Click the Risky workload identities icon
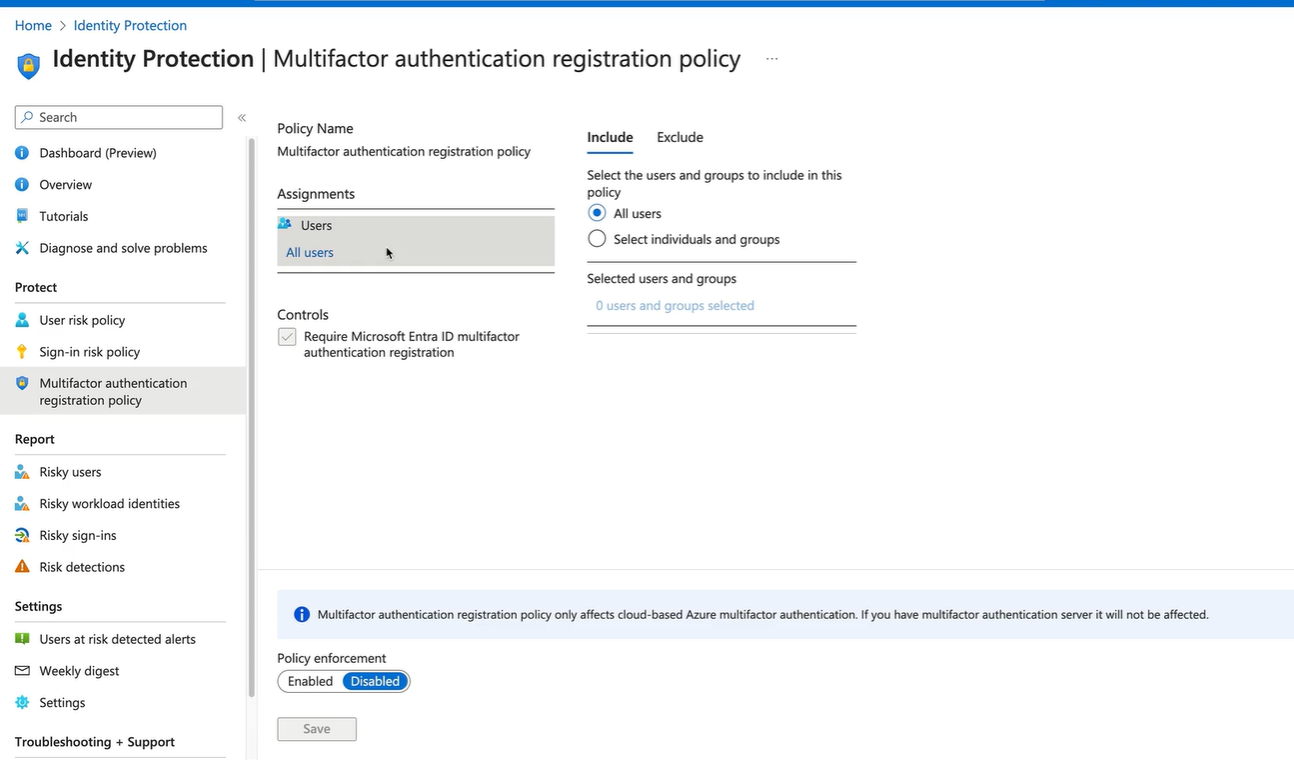 tap(22, 504)
